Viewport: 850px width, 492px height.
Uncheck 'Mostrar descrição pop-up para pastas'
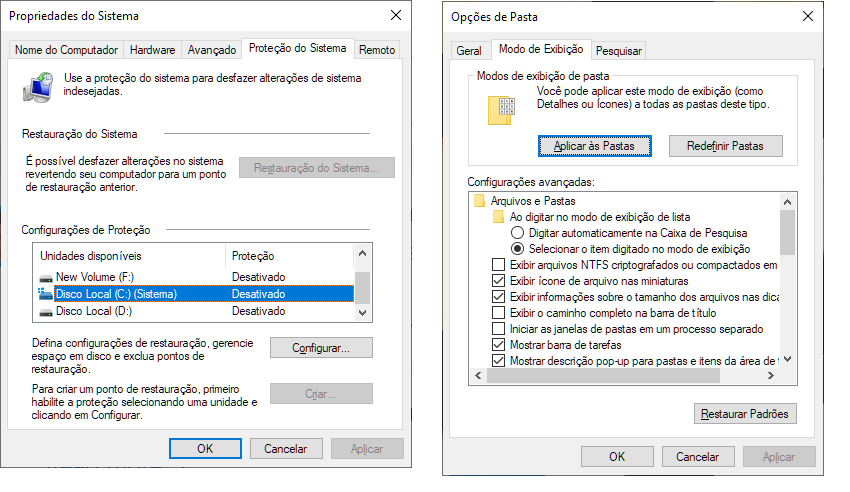click(x=498, y=361)
